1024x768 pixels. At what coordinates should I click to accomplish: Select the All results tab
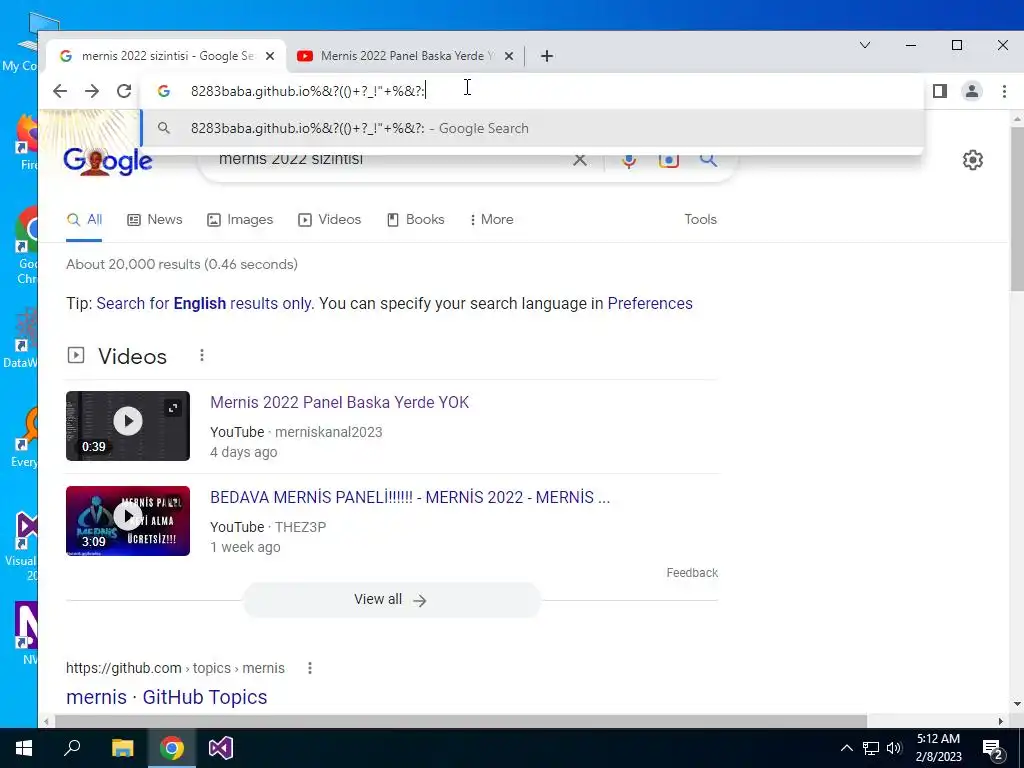[84, 219]
